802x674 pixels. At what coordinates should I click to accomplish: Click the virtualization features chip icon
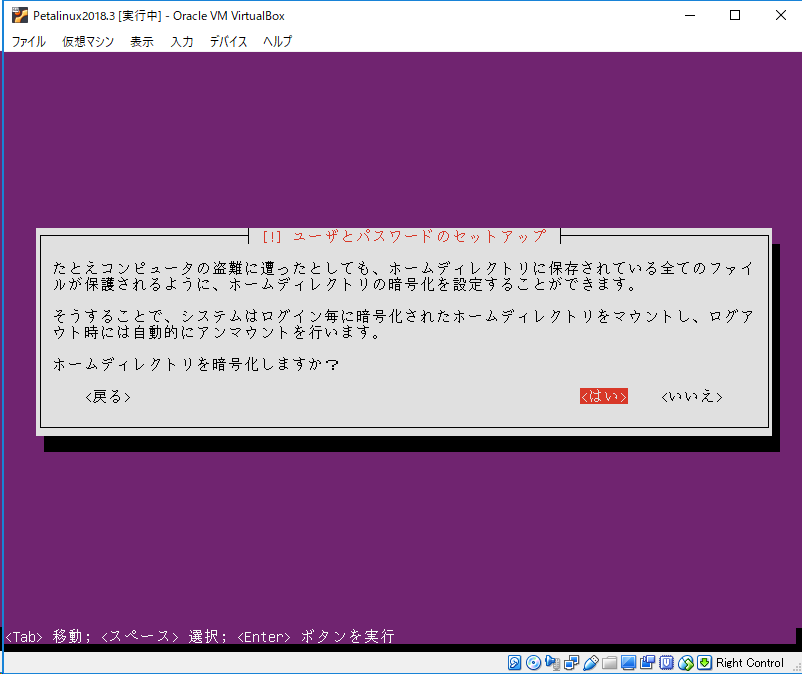[x=666, y=662]
